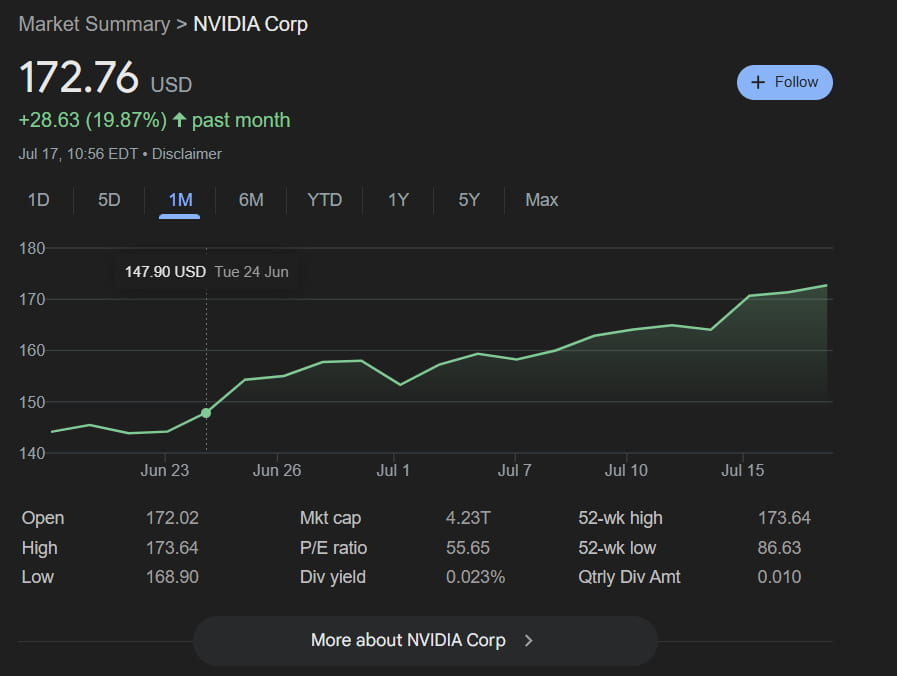Click the Mkt cap value 4.23T
This screenshot has height=676, width=897.
pyautogui.click(x=467, y=518)
